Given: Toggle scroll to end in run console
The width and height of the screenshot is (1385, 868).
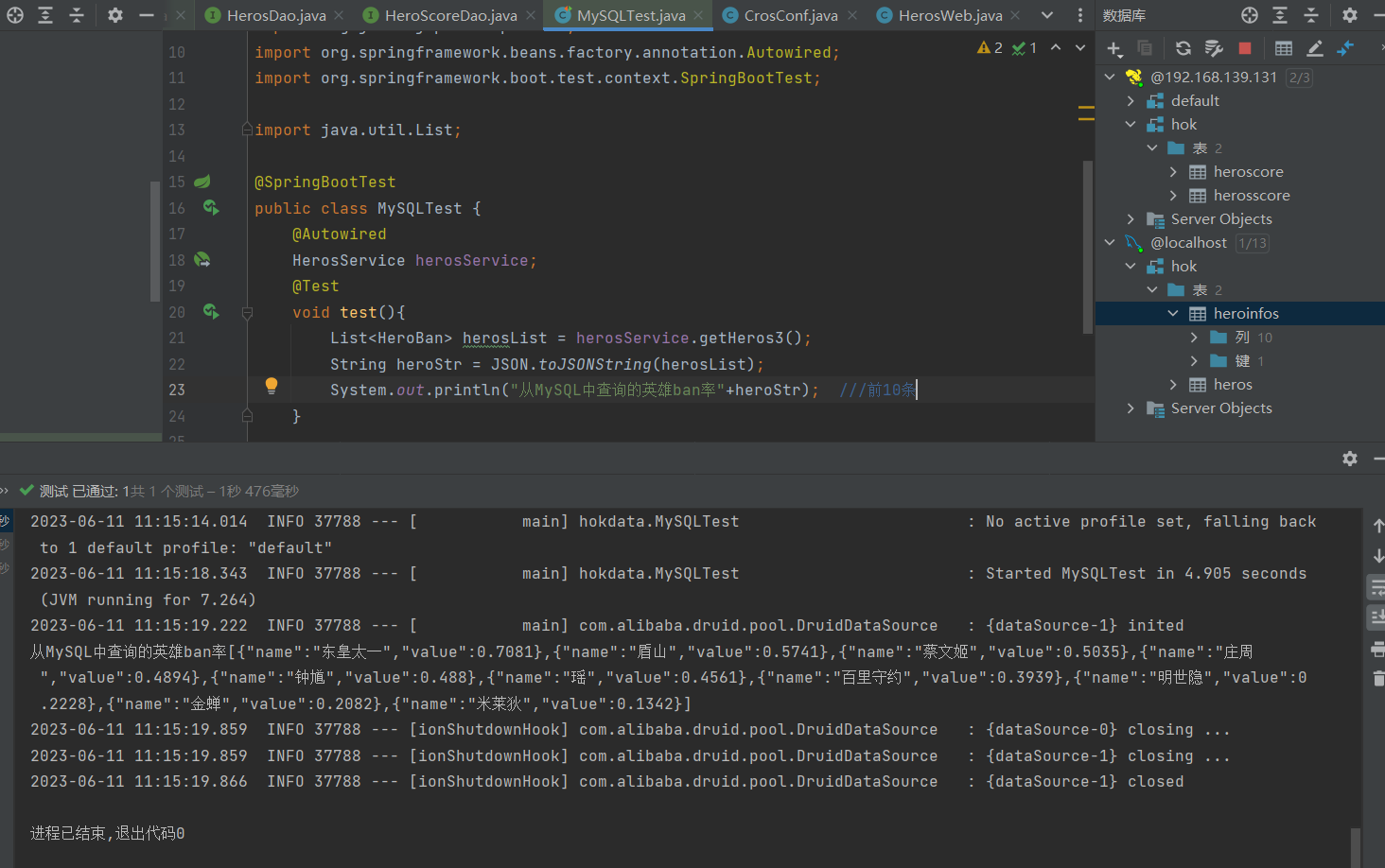Looking at the screenshot, I should [x=1377, y=618].
